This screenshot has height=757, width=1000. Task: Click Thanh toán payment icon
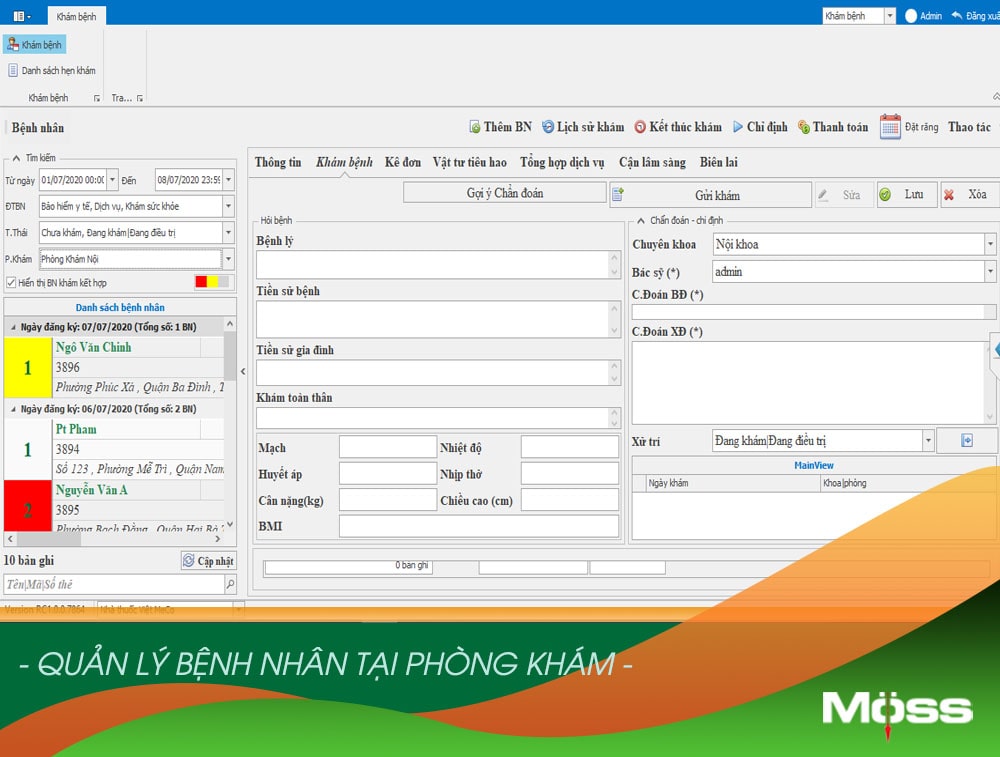[x=804, y=127]
